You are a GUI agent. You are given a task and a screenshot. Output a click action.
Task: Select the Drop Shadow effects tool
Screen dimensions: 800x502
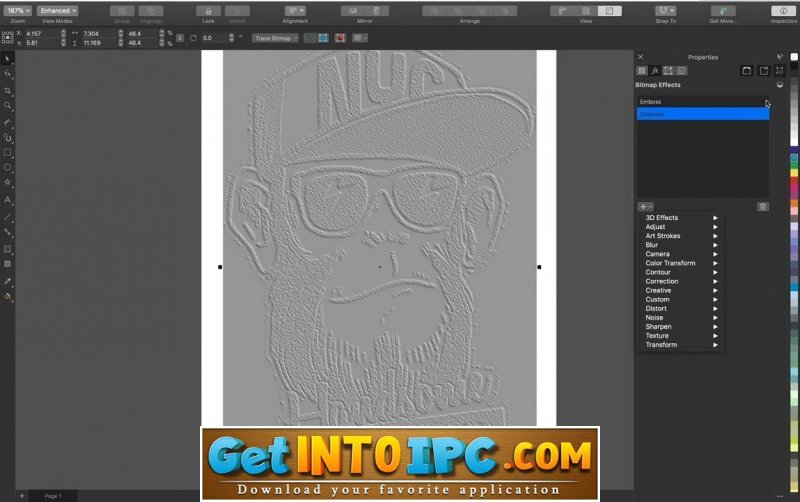point(7,249)
